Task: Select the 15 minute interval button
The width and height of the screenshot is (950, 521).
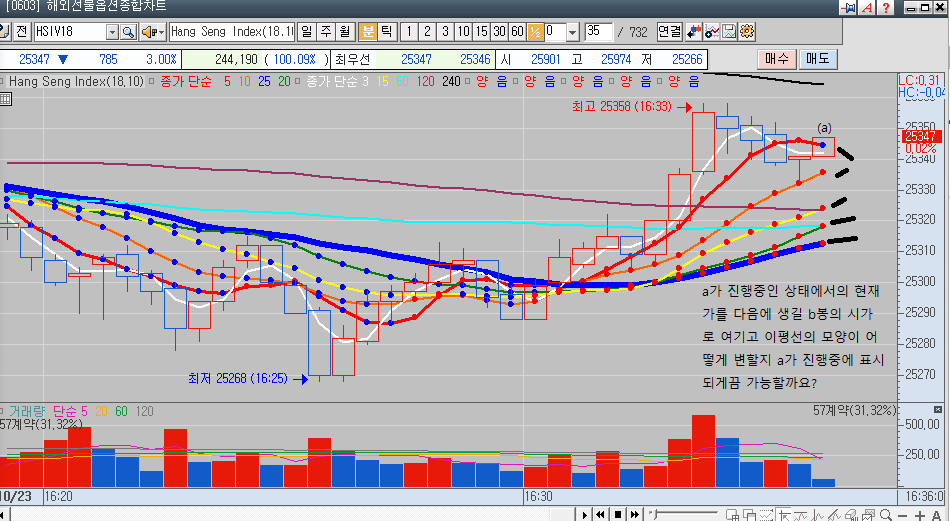Action: [482, 31]
